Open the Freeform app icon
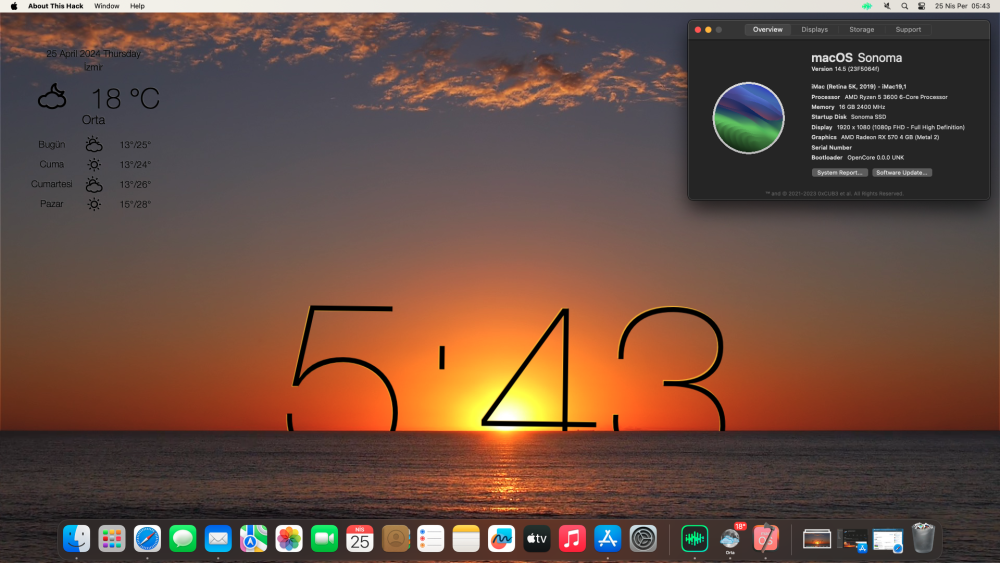 point(501,539)
